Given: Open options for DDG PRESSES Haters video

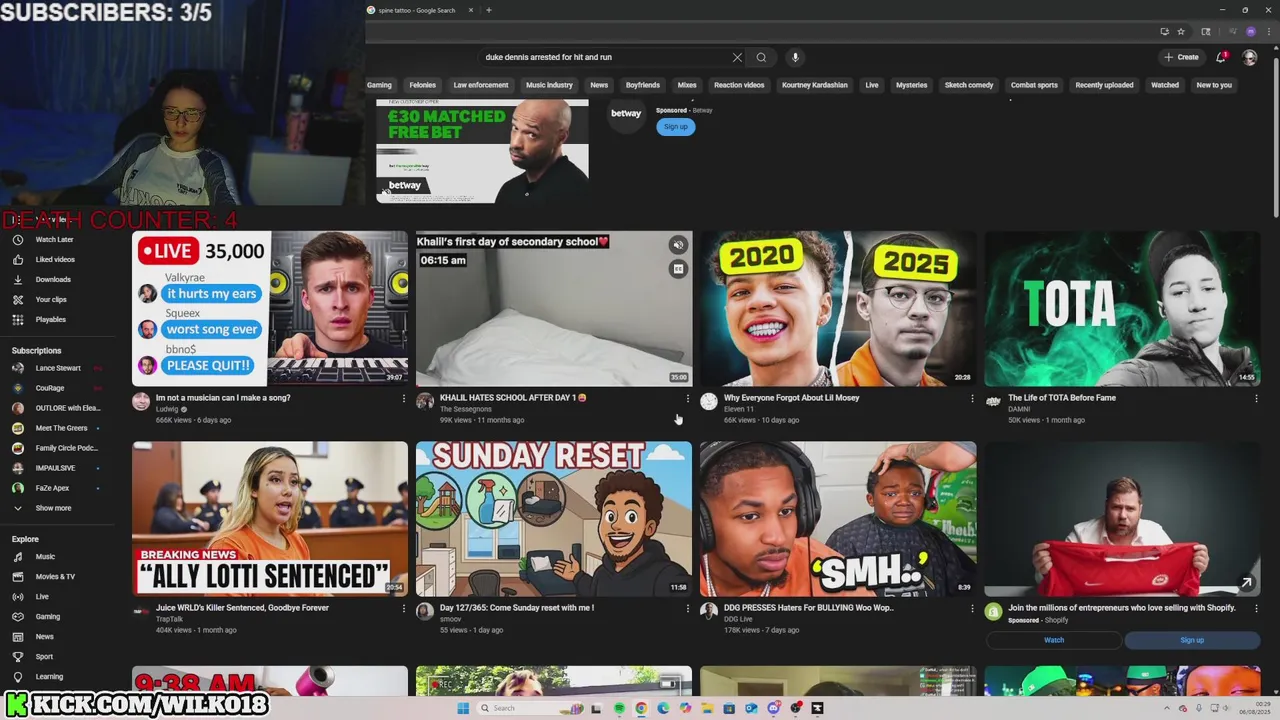Looking at the screenshot, I should (971, 609).
